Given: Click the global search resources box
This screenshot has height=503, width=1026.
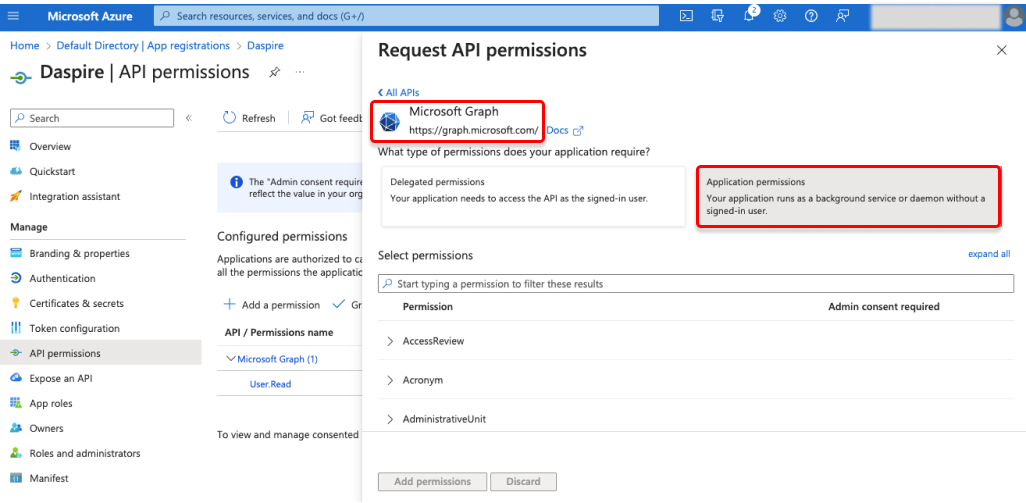Looking at the screenshot, I should (406, 16).
